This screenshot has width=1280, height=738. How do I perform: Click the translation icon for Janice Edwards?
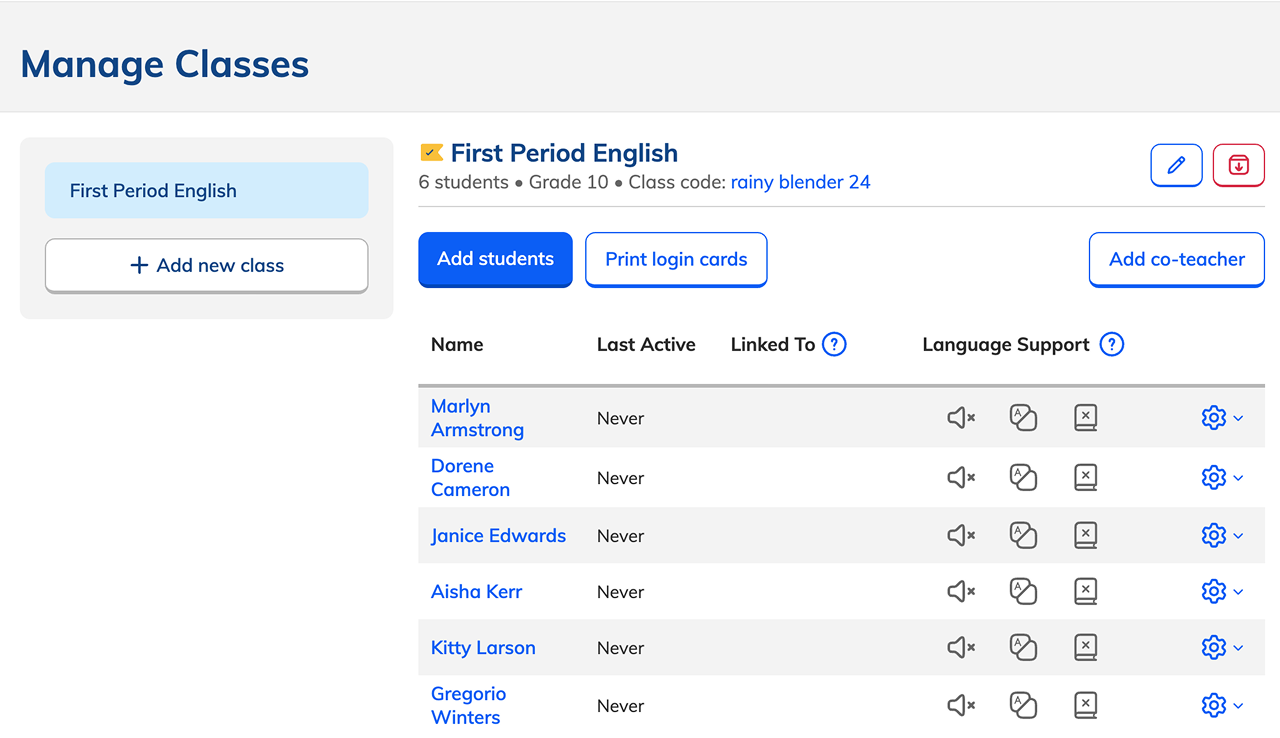pos(1023,535)
